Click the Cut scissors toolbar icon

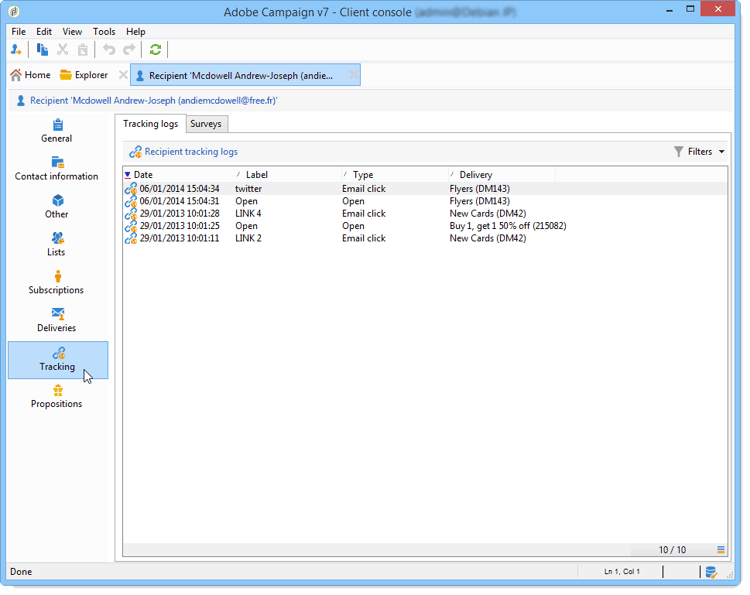[63, 49]
